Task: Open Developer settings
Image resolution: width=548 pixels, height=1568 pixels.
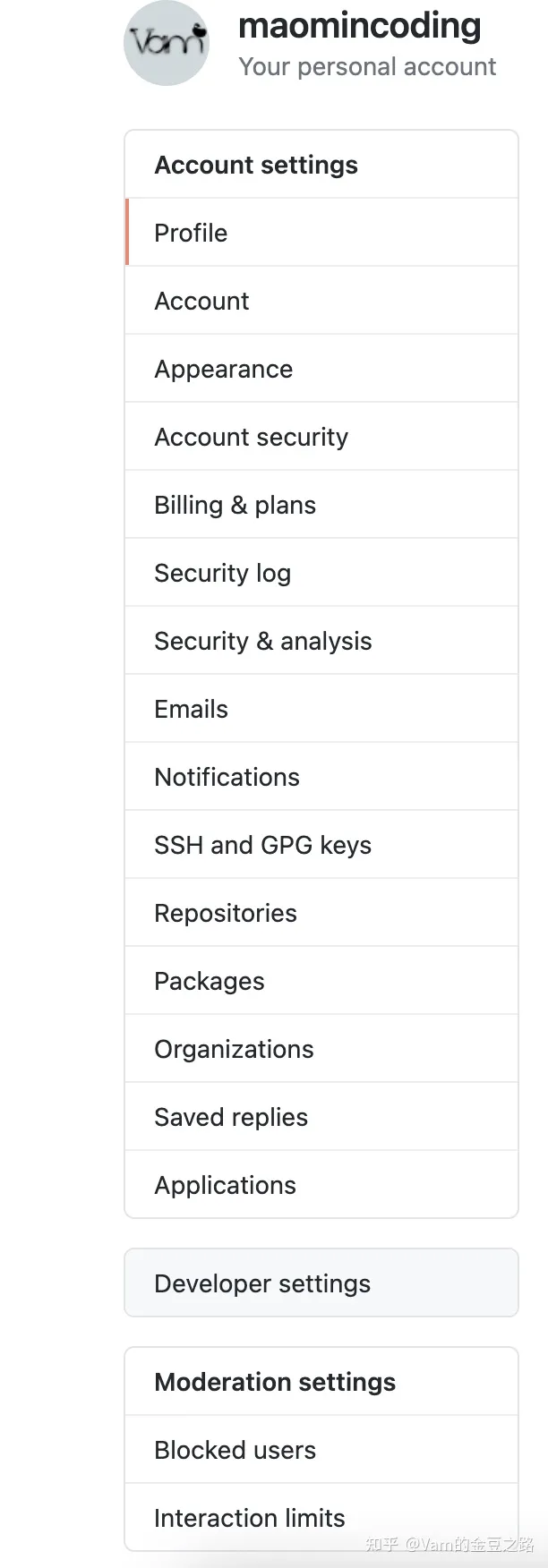Action: tap(261, 1283)
